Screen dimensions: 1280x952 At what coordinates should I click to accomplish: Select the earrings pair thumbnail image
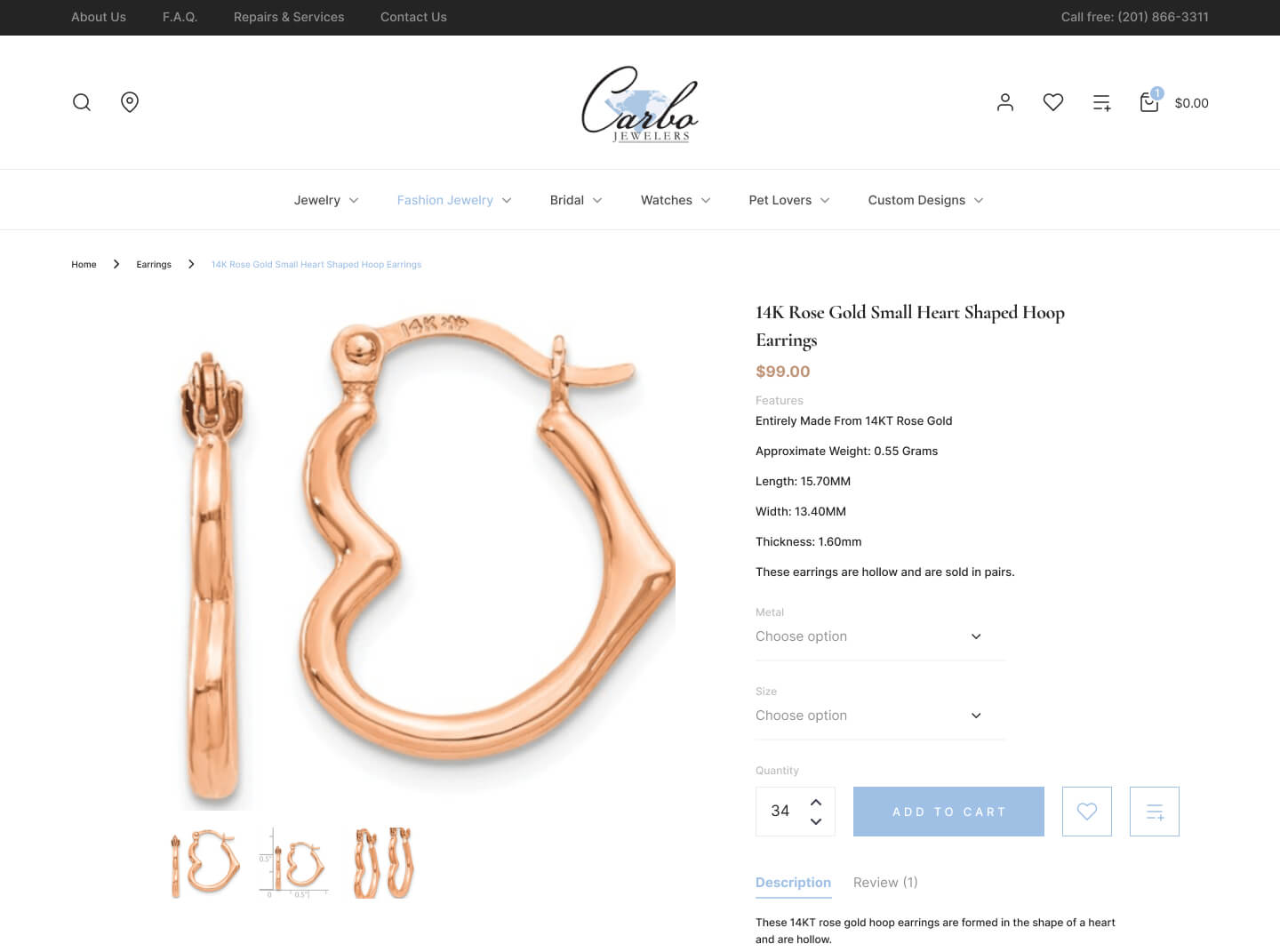384,862
